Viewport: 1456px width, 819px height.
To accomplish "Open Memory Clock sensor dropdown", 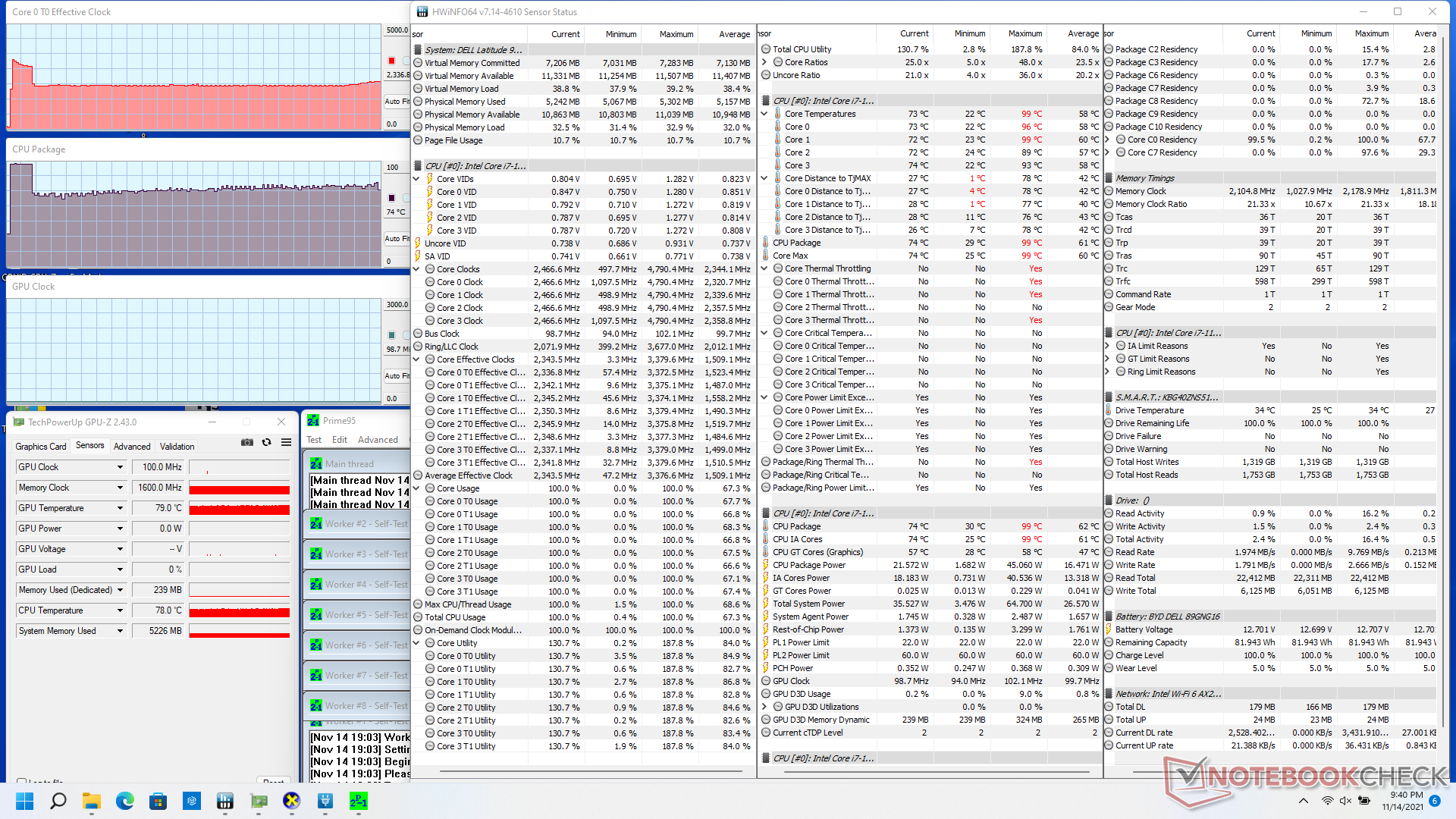I will [x=120, y=488].
